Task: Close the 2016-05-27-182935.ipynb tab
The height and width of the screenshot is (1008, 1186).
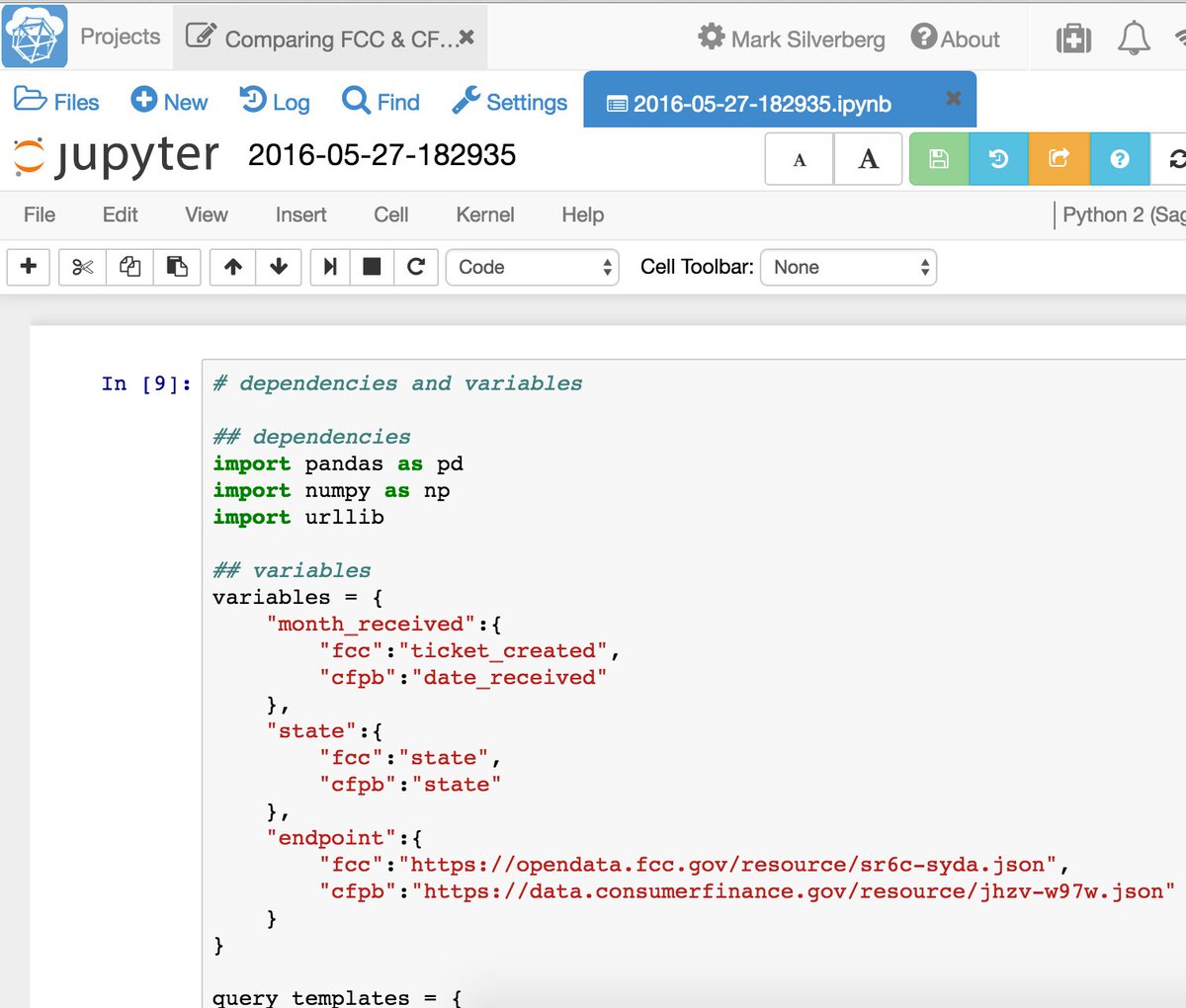Action: 953,98
